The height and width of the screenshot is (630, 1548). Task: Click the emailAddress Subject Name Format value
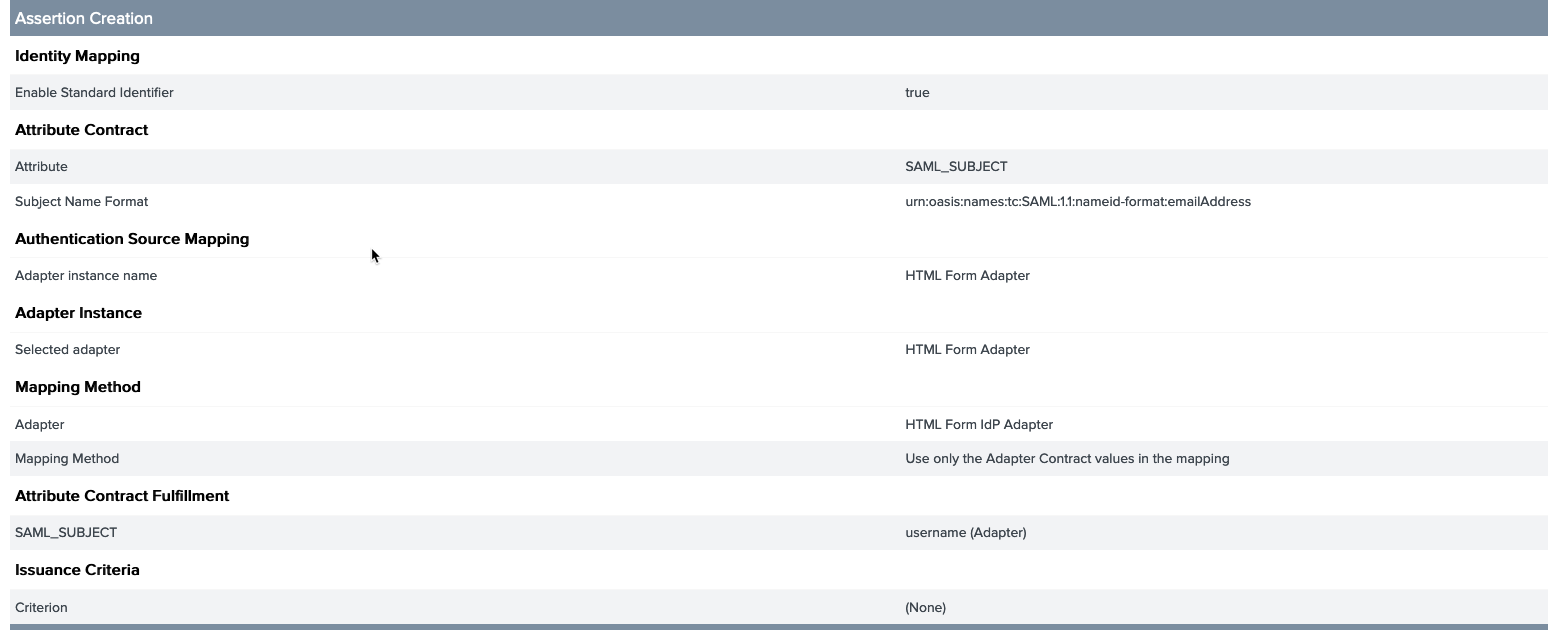tap(1077, 201)
